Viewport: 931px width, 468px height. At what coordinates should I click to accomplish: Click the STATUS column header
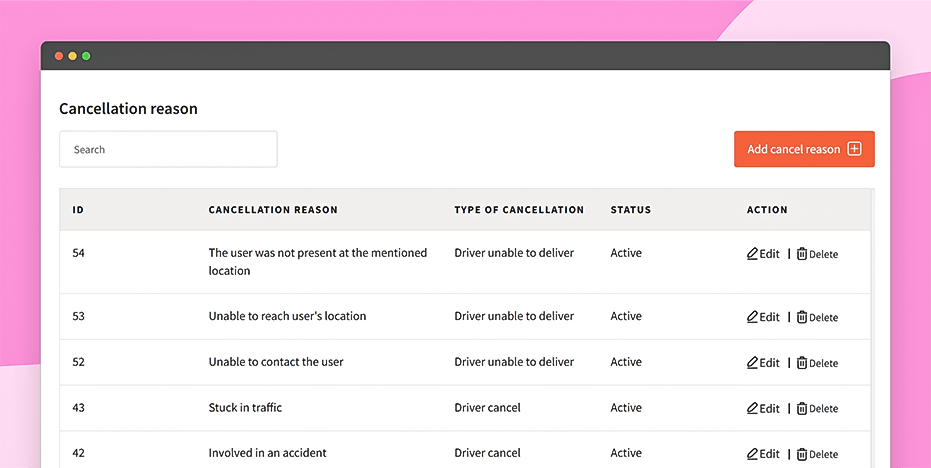pyautogui.click(x=631, y=210)
